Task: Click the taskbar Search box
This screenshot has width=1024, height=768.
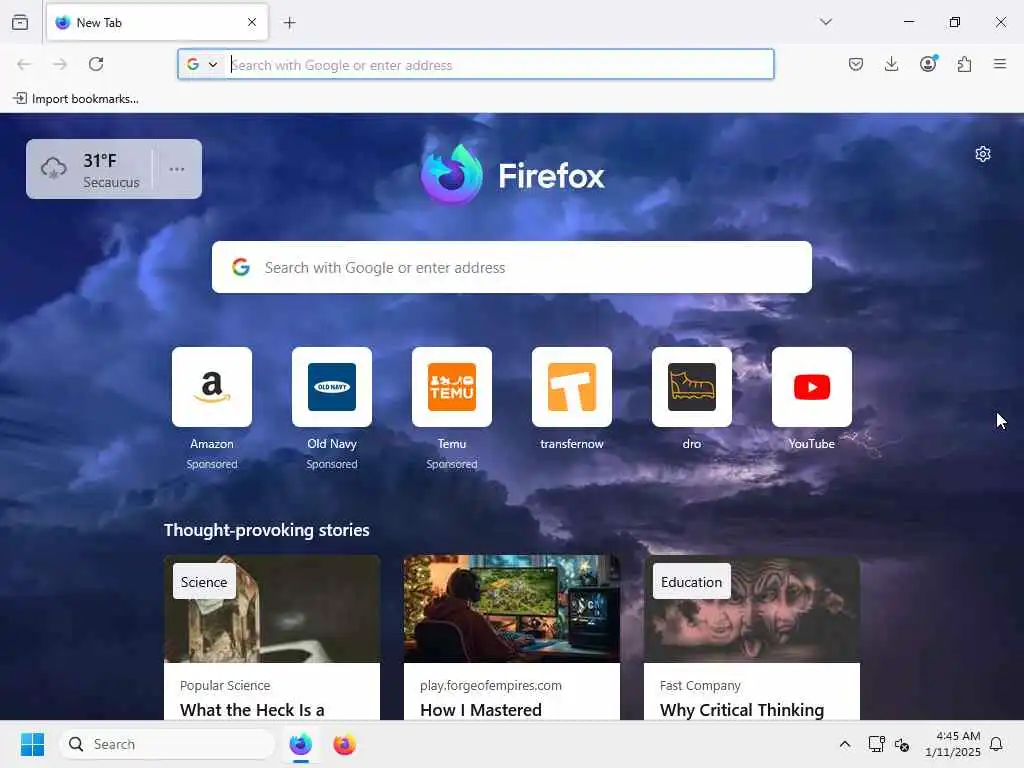Action: [x=167, y=744]
